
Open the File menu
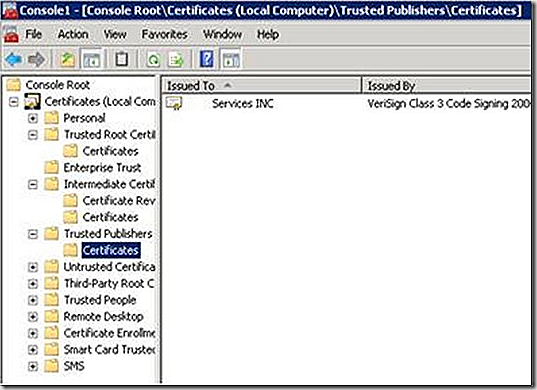click(x=34, y=34)
